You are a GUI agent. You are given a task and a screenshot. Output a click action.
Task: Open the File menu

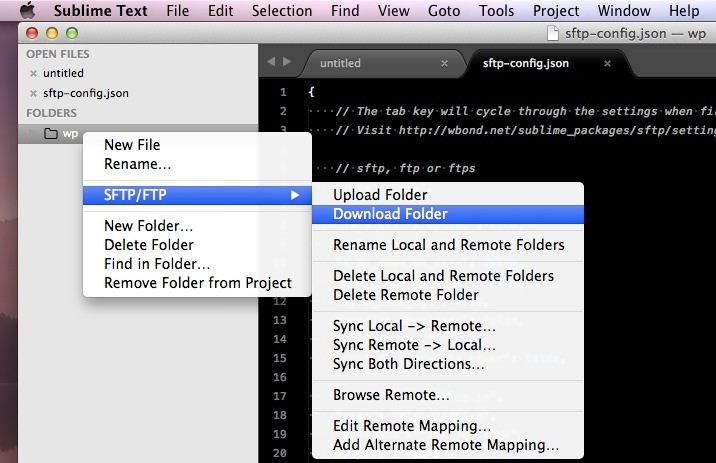coord(178,11)
